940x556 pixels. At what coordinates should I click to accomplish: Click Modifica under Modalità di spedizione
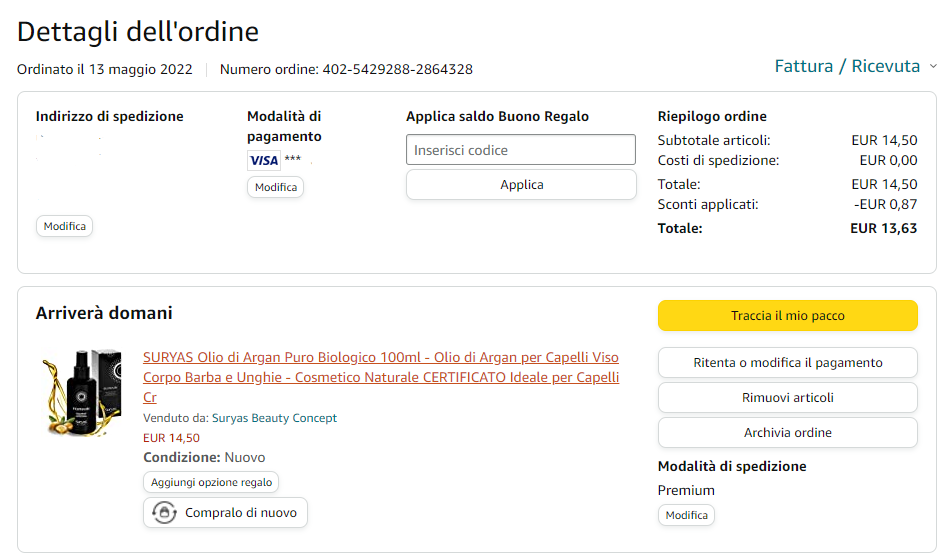click(686, 515)
